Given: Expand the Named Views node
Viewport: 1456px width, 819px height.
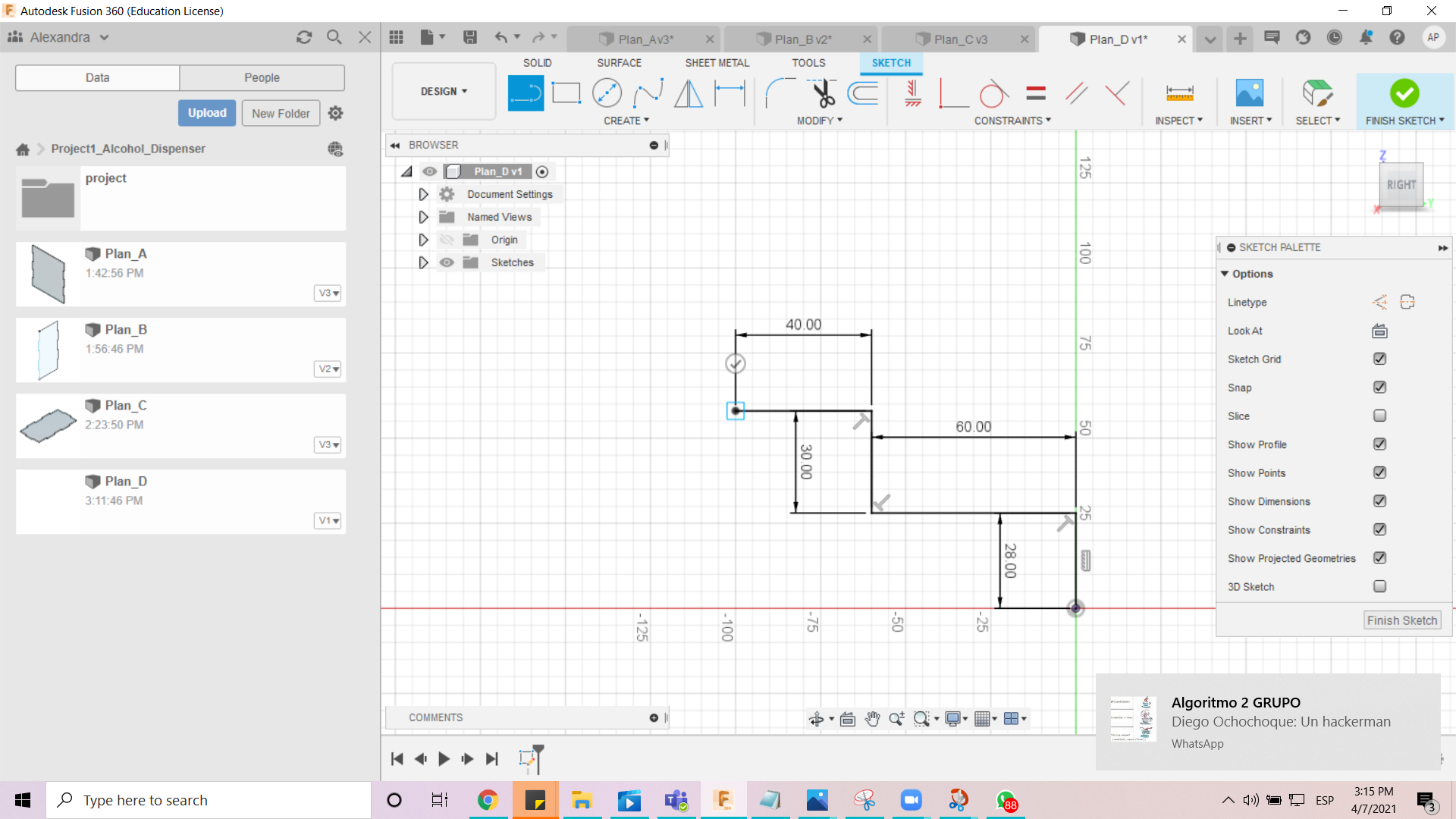Looking at the screenshot, I should tap(423, 217).
